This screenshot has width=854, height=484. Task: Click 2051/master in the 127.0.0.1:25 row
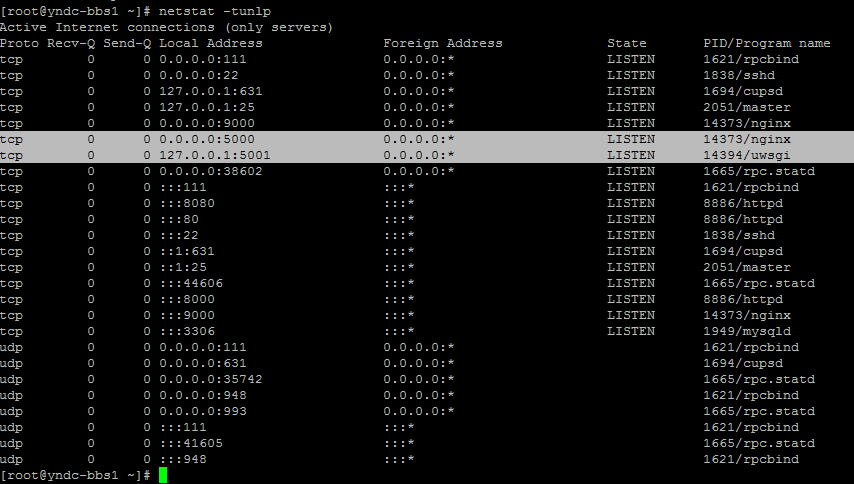(747, 107)
